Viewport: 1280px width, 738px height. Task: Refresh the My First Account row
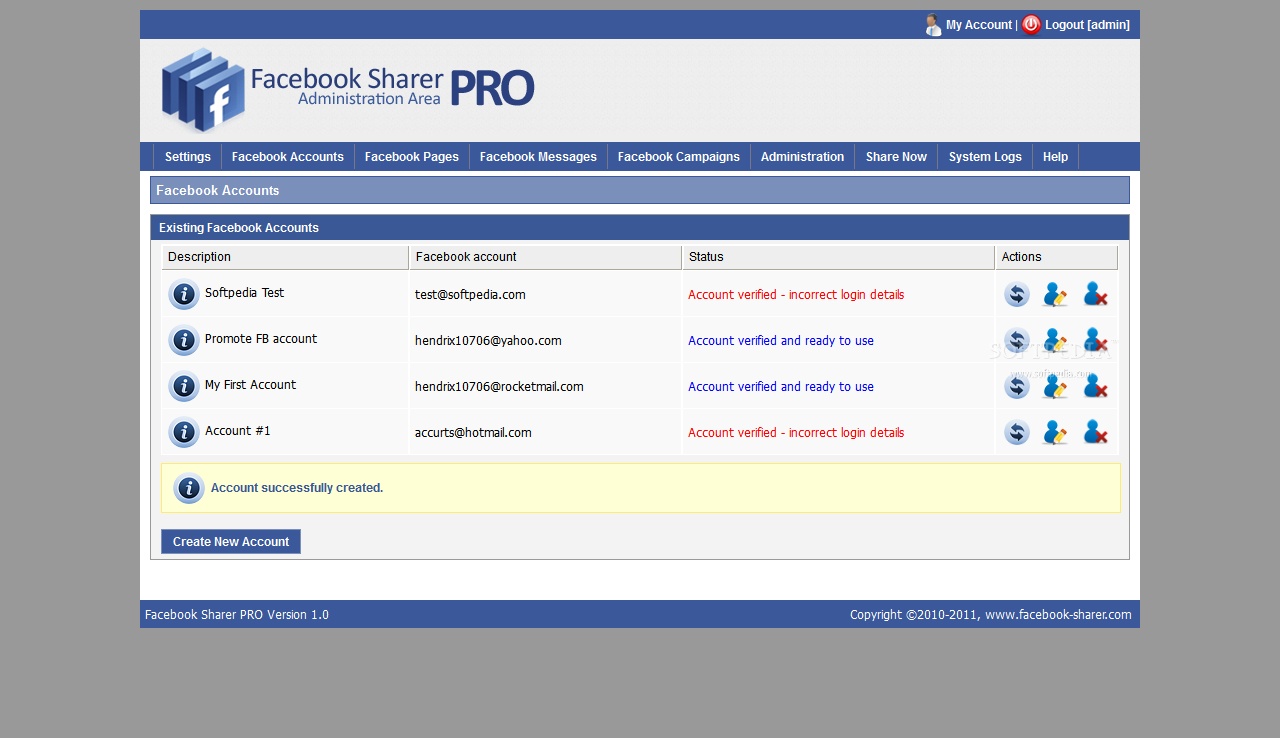coord(1017,386)
